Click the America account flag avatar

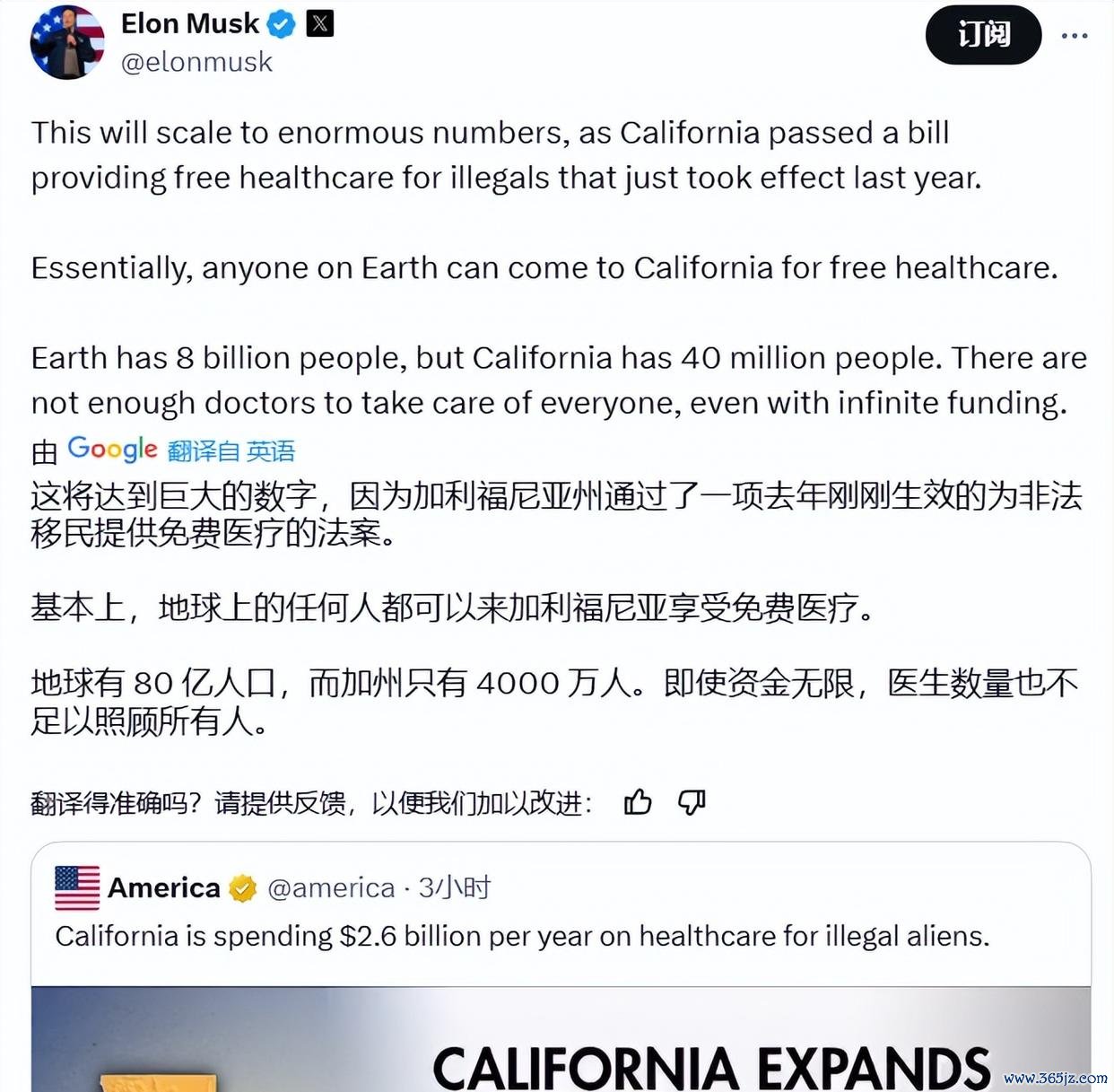click(77, 887)
